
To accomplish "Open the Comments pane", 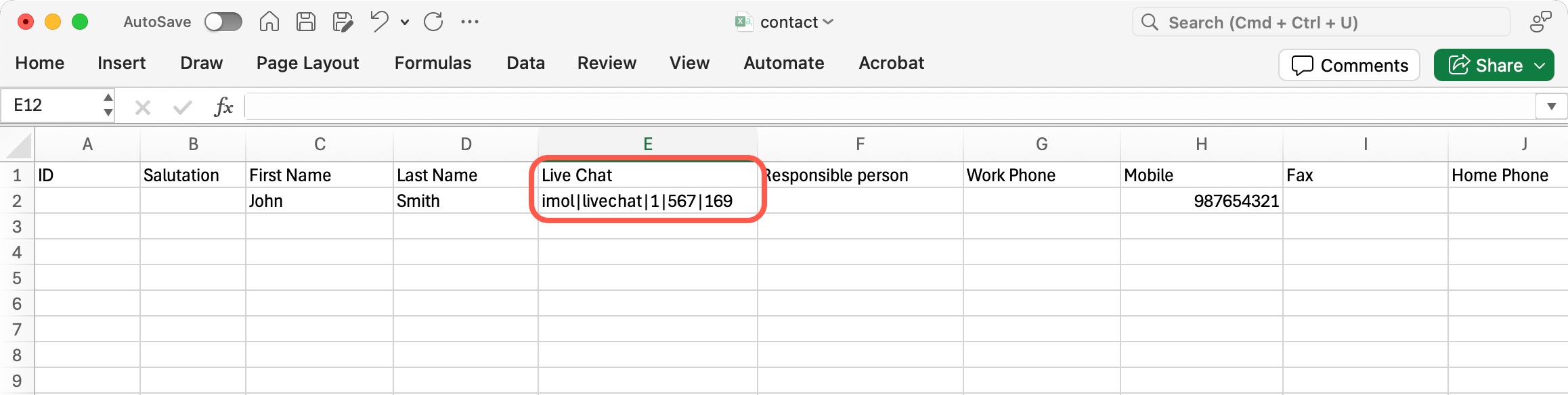I will [1349, 66].
